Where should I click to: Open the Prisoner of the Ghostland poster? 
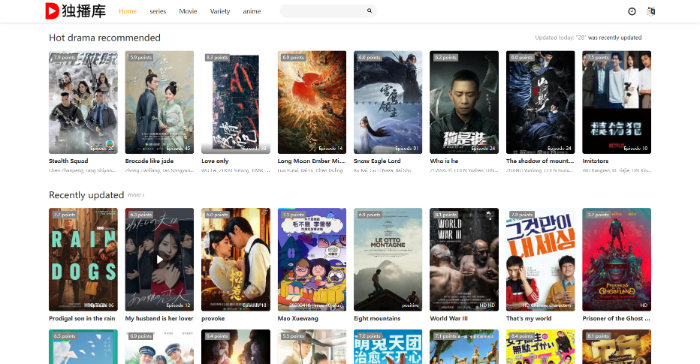point(617,259)
